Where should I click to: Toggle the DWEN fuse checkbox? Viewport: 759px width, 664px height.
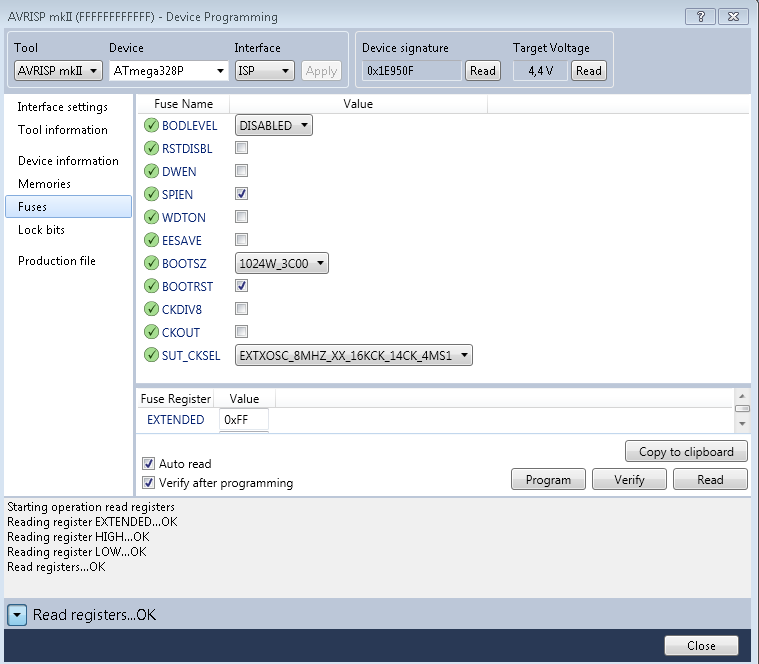[241, 171]
